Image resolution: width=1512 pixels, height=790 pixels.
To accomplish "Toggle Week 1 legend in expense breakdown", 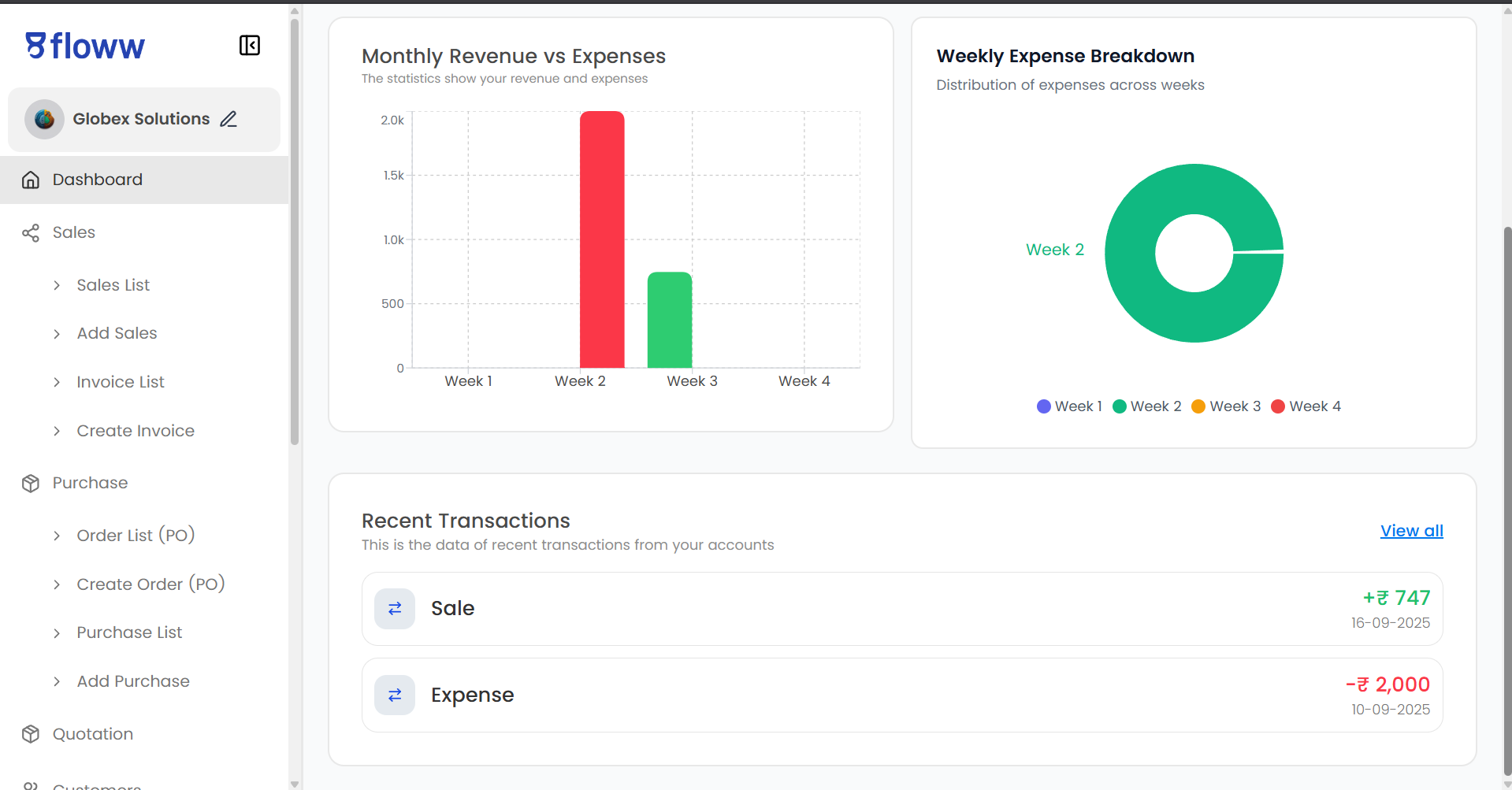I will point(1068,406).
